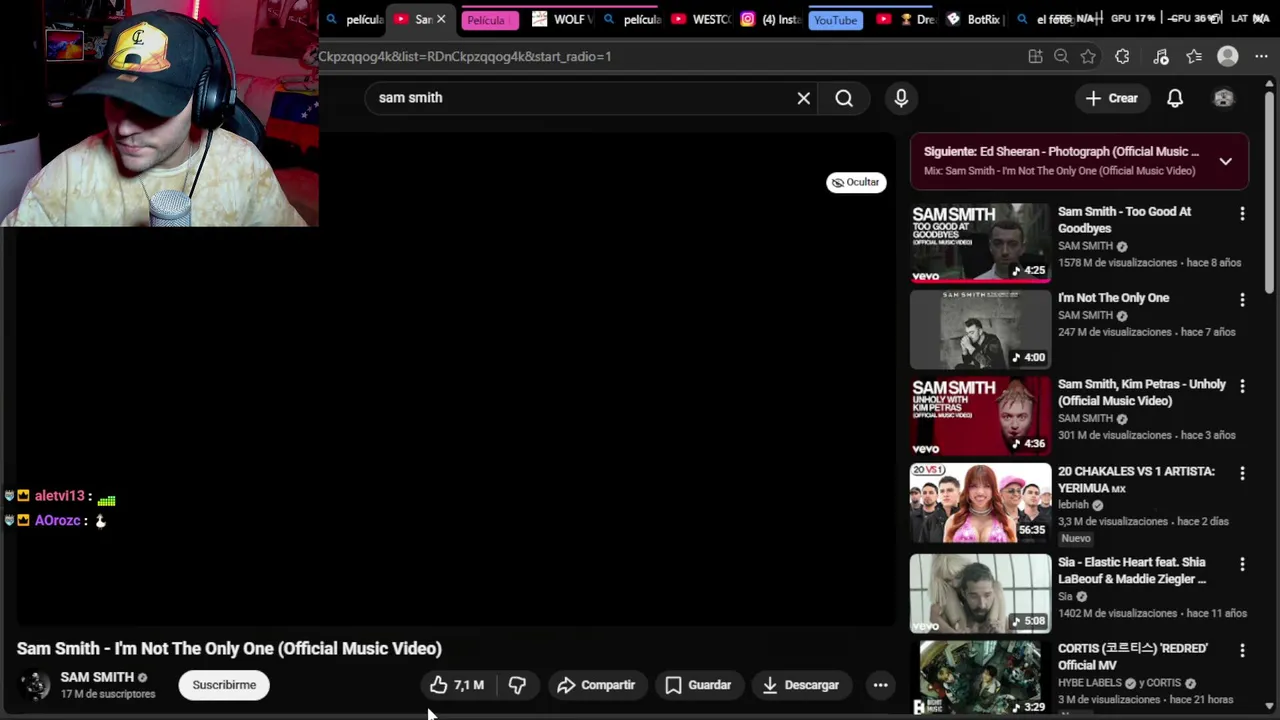1280x720 pixels.
Task: Close the active Sam Smith YouTube tab
Action: click(441, 19)
